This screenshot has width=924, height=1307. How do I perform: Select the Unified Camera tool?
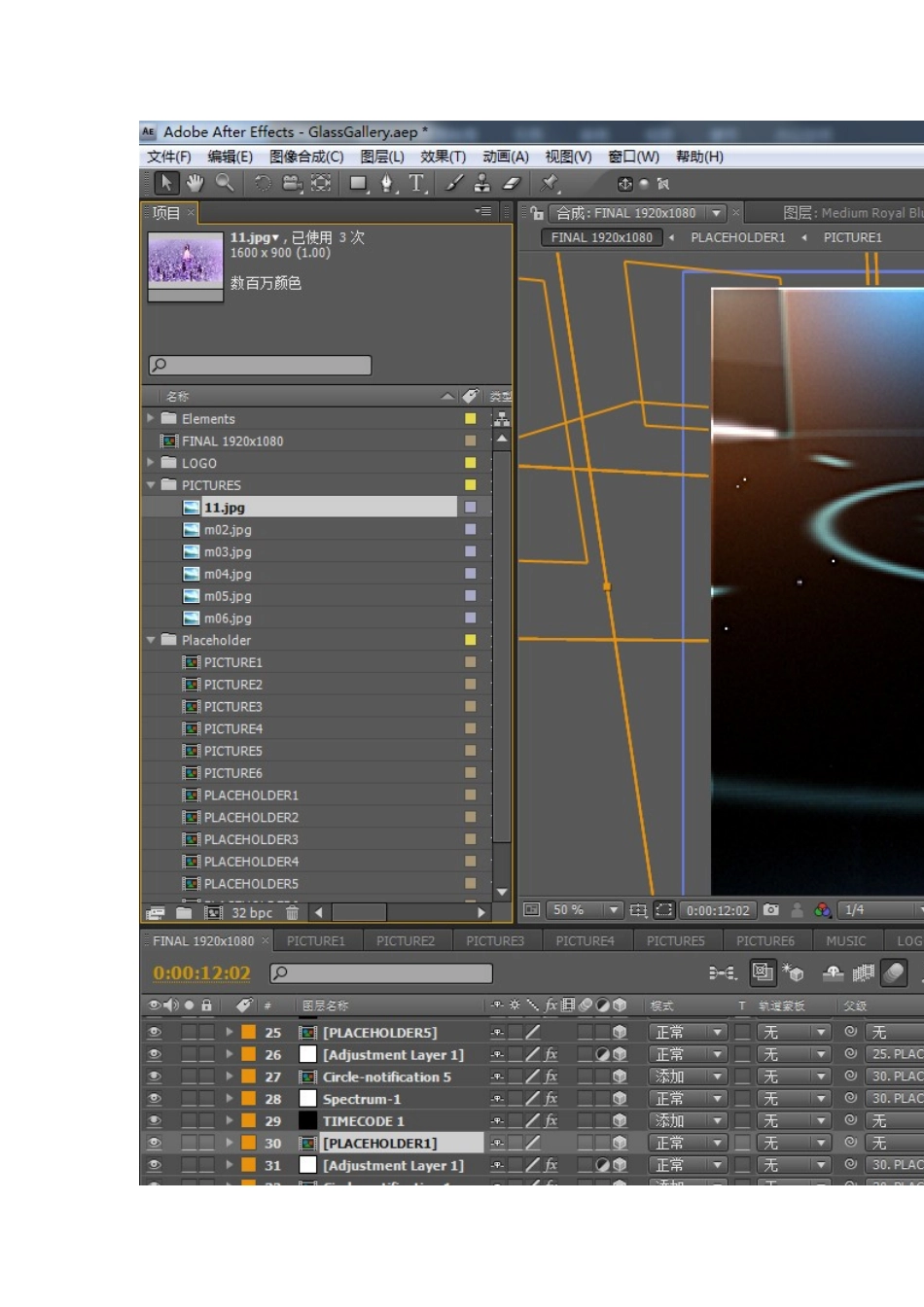[292, 183]
